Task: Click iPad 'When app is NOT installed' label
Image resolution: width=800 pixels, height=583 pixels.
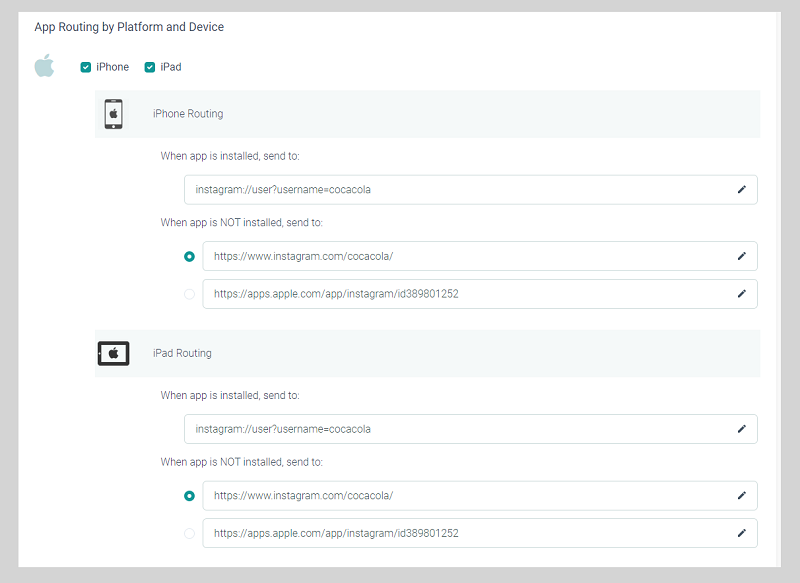Action: pyautogui.click(x=242, y=462)
